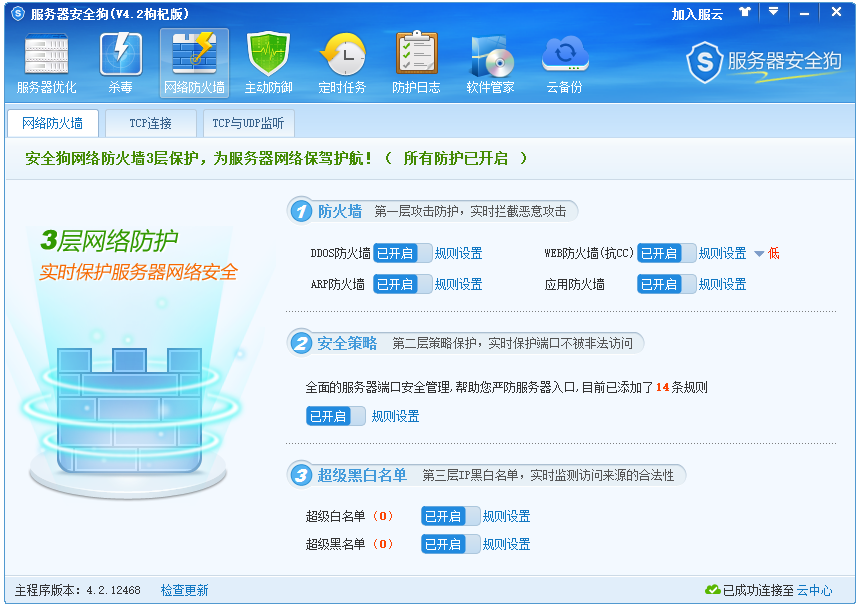The width and height of the screenshot is (858, 607).
Task: Open 规则设置 for 超级白名单
Action: point(506,516)
